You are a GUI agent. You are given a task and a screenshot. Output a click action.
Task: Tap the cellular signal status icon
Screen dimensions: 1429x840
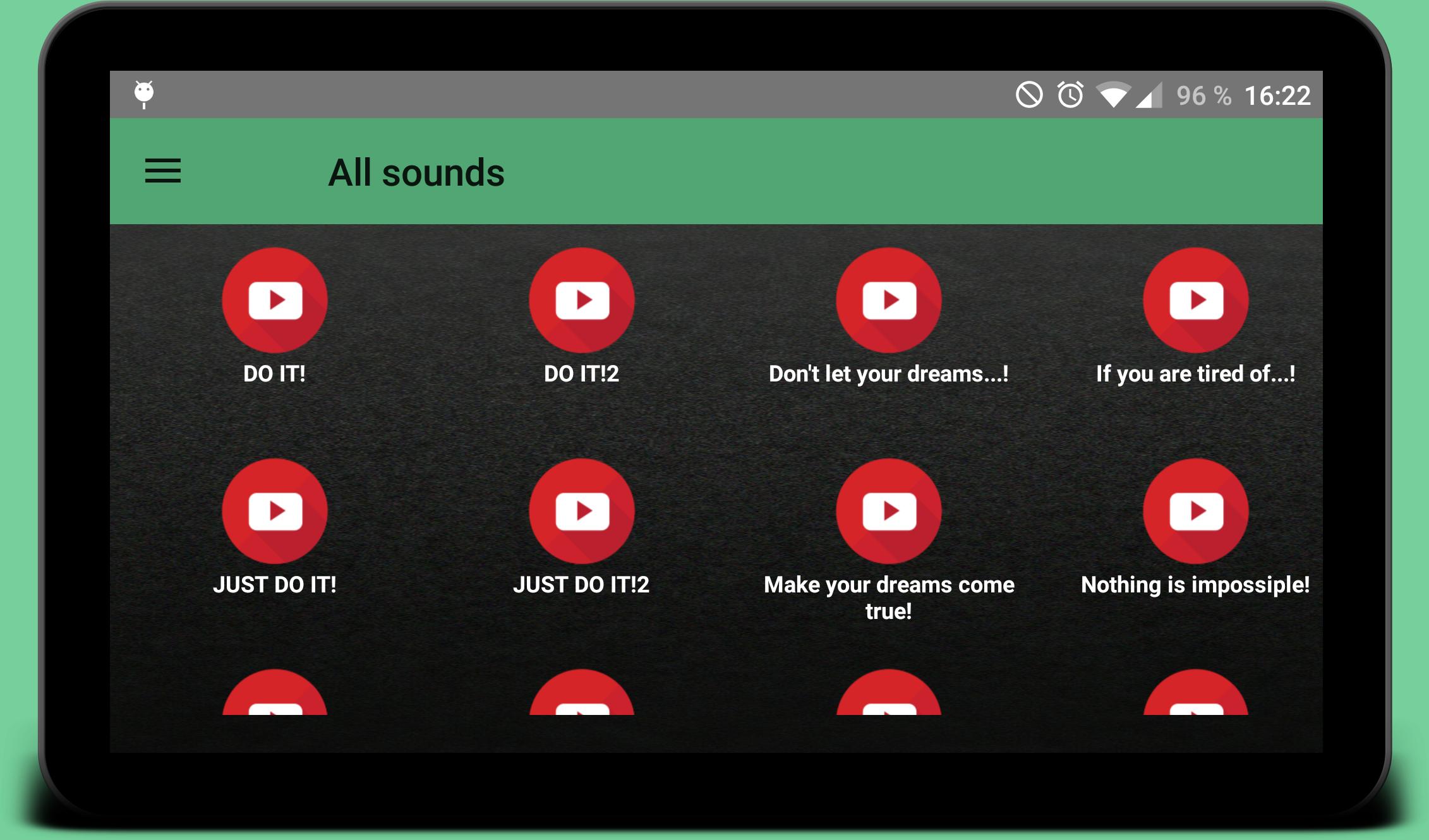[1149, 95]
